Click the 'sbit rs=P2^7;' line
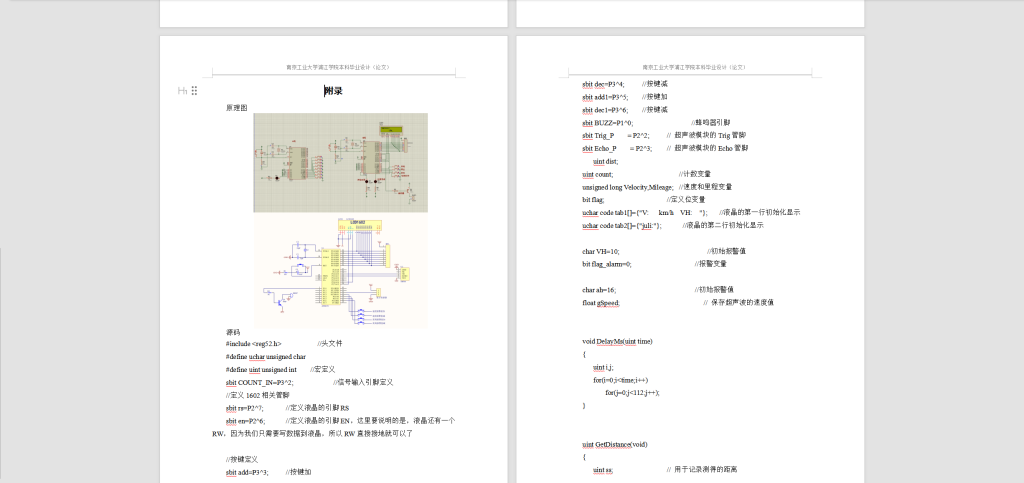Viewport: 1024px width, 483px height. [x=245, y=408]
